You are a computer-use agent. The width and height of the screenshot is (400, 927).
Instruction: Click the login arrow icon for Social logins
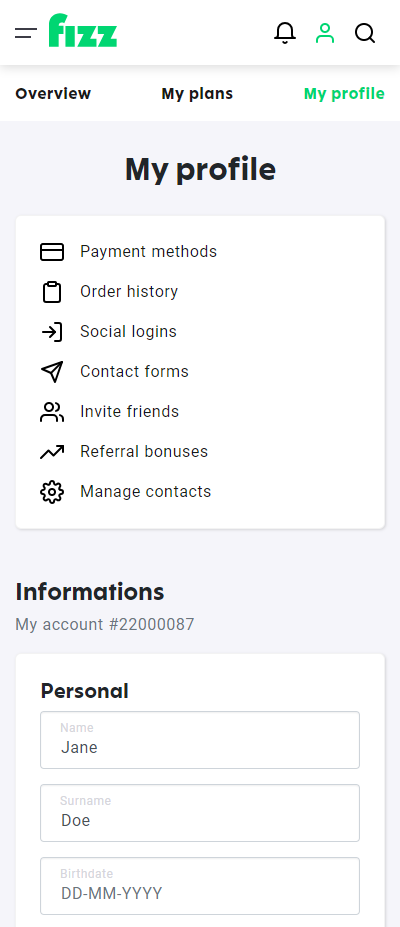52,332
